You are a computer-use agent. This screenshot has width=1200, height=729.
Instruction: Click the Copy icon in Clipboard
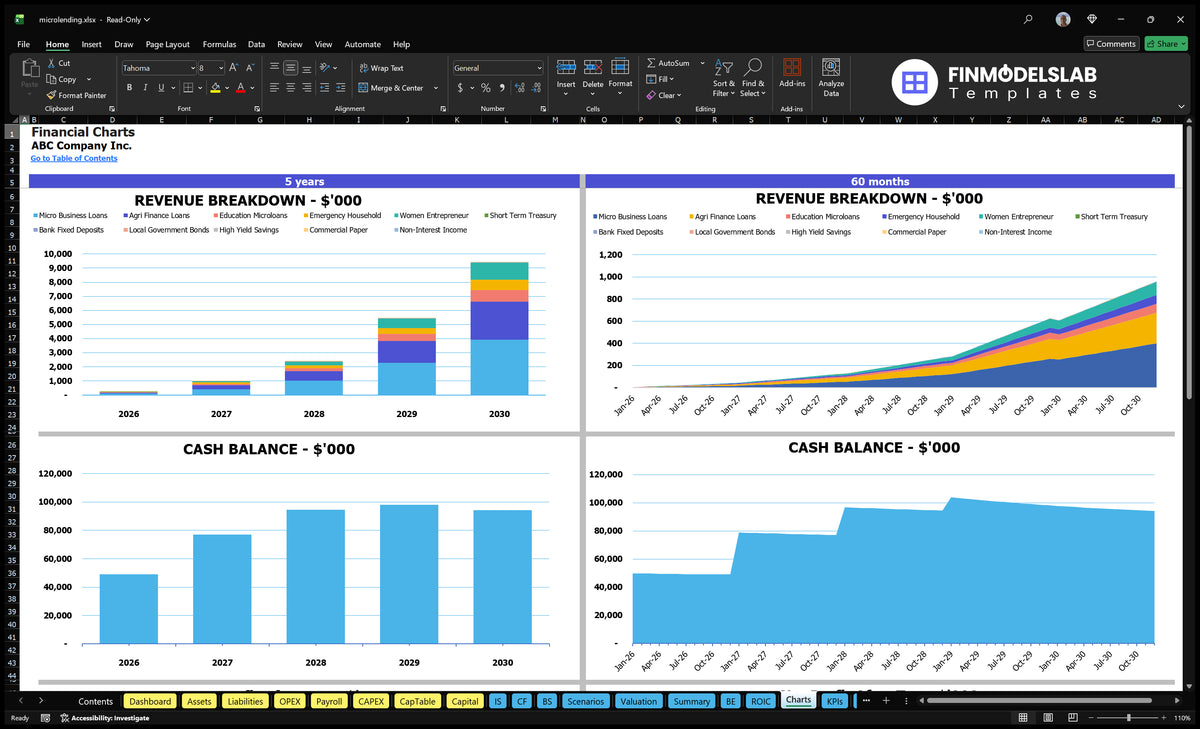pos(51,79)
